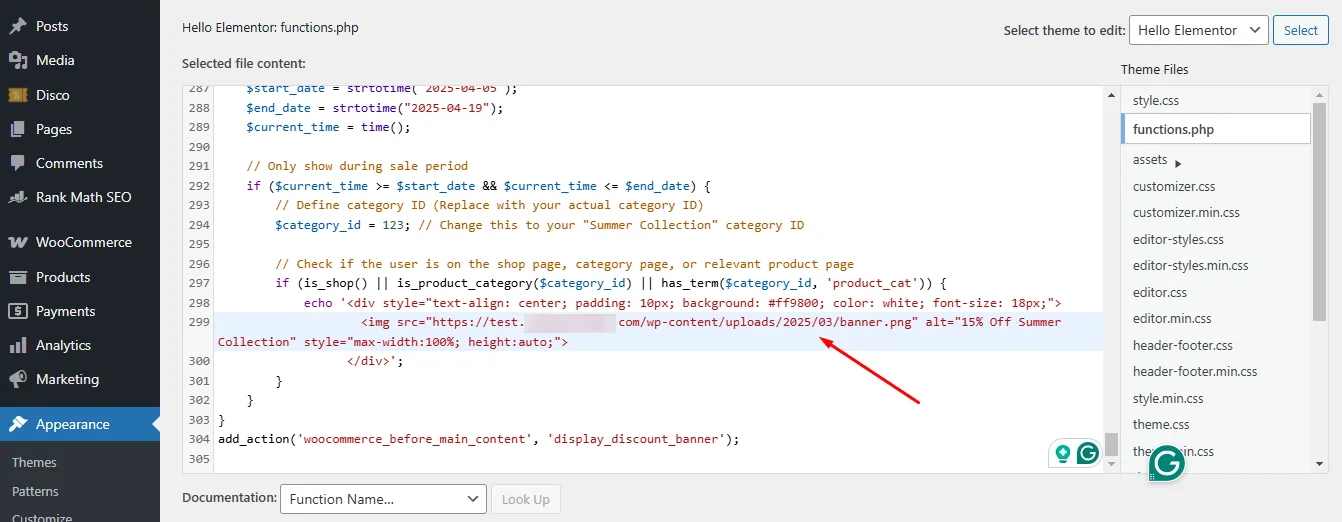1342x522 pixels.
Task: Open customizer.min.css file
Action: (1186, 212)
